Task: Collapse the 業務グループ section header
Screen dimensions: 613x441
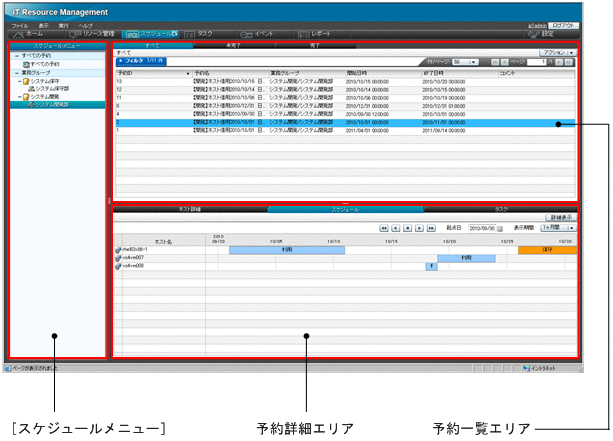Action: pyautogui.click(x=17, y=73)
